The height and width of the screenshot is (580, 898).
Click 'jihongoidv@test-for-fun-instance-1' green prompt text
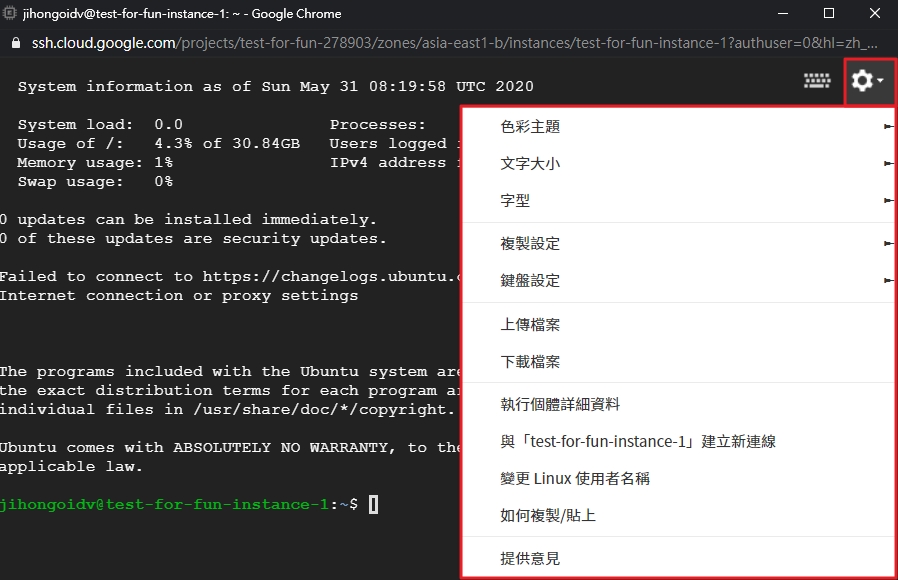(164, 504)
